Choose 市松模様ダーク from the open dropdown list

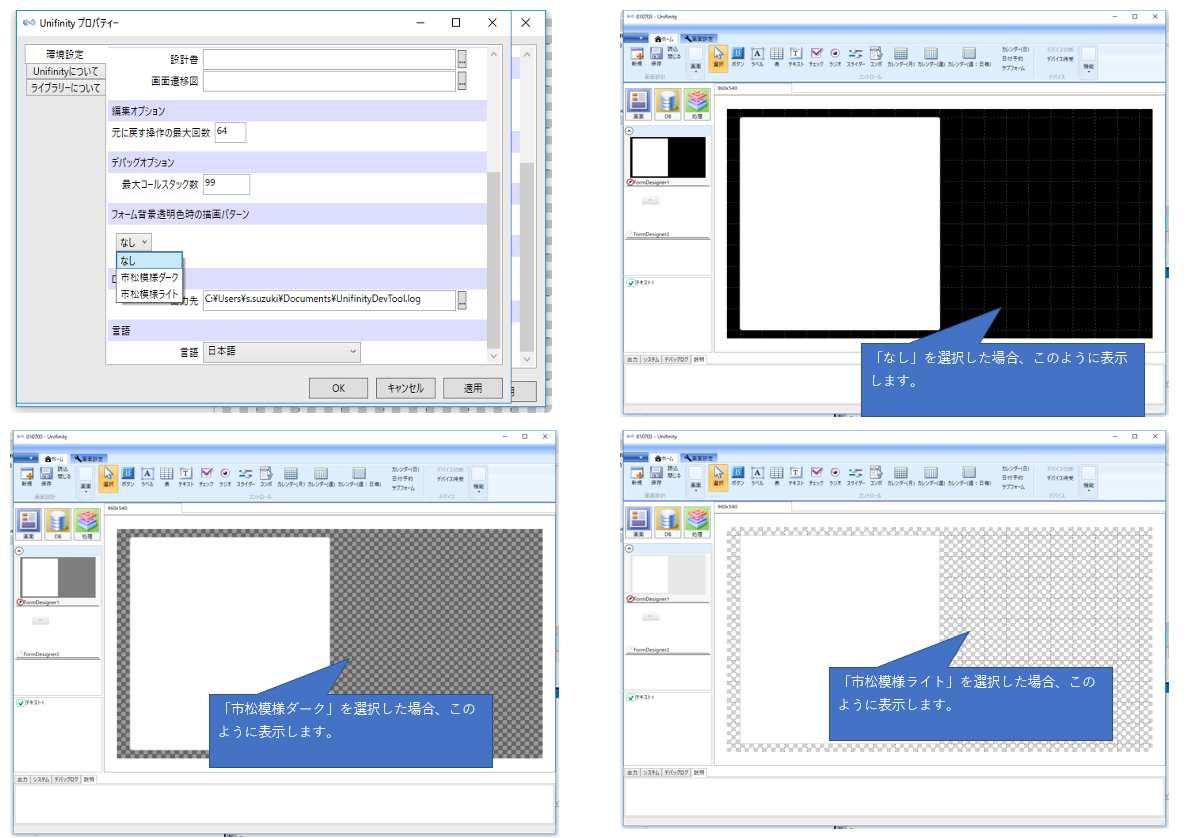tap(149, 277)
